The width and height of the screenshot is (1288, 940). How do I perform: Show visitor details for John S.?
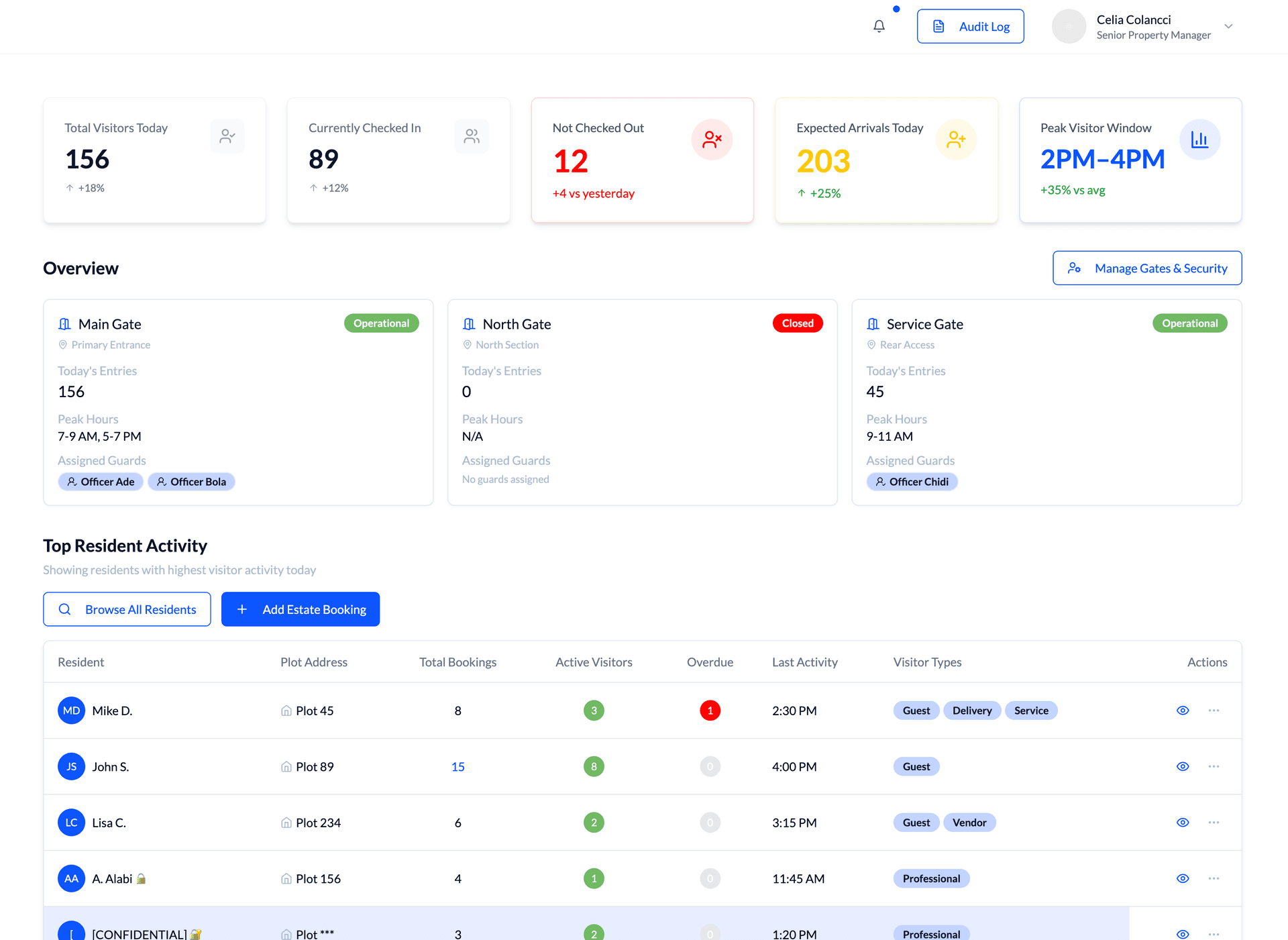coord(1183,766)
